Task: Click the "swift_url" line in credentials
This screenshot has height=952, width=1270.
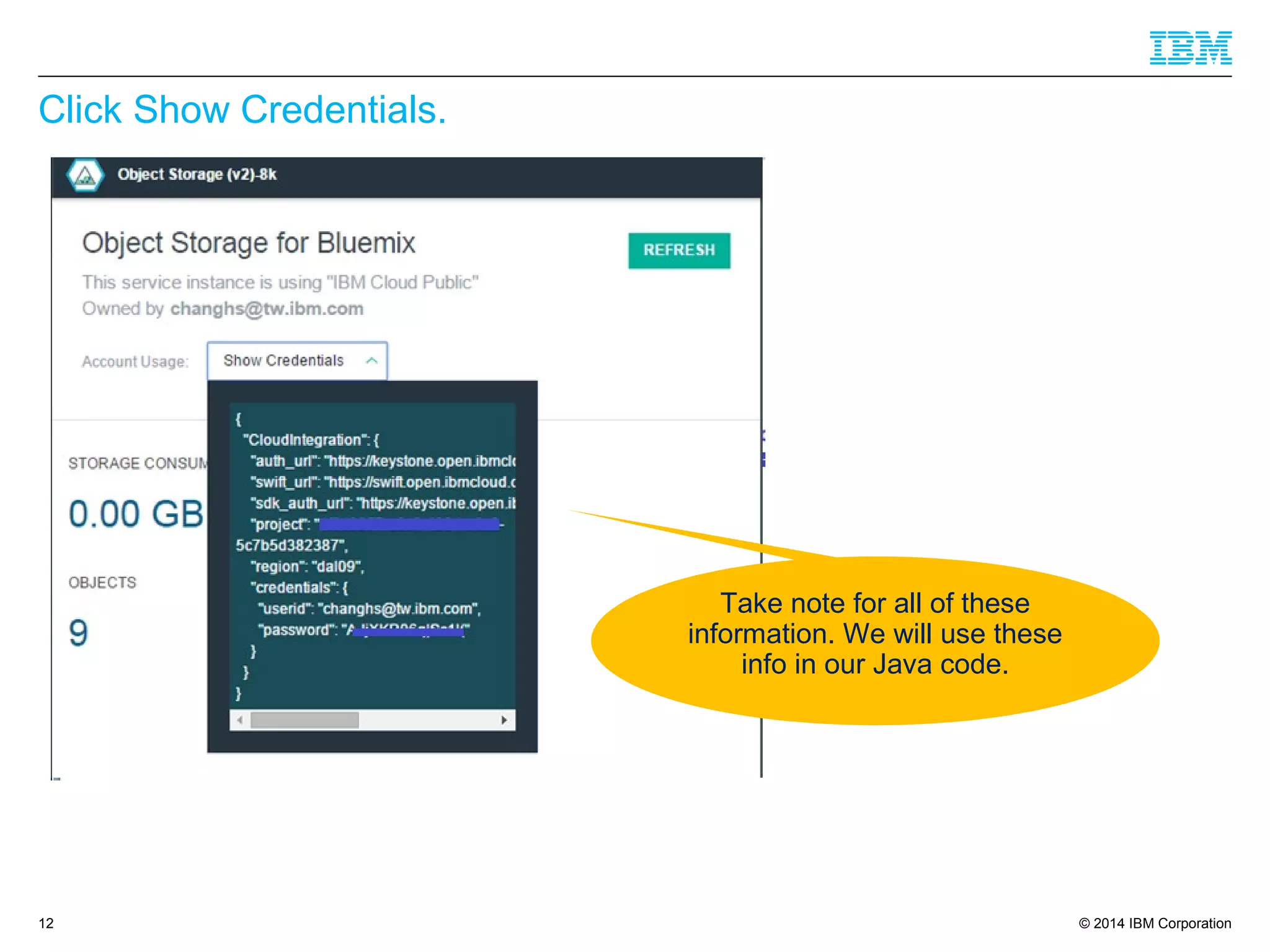Action: [383, 482]
